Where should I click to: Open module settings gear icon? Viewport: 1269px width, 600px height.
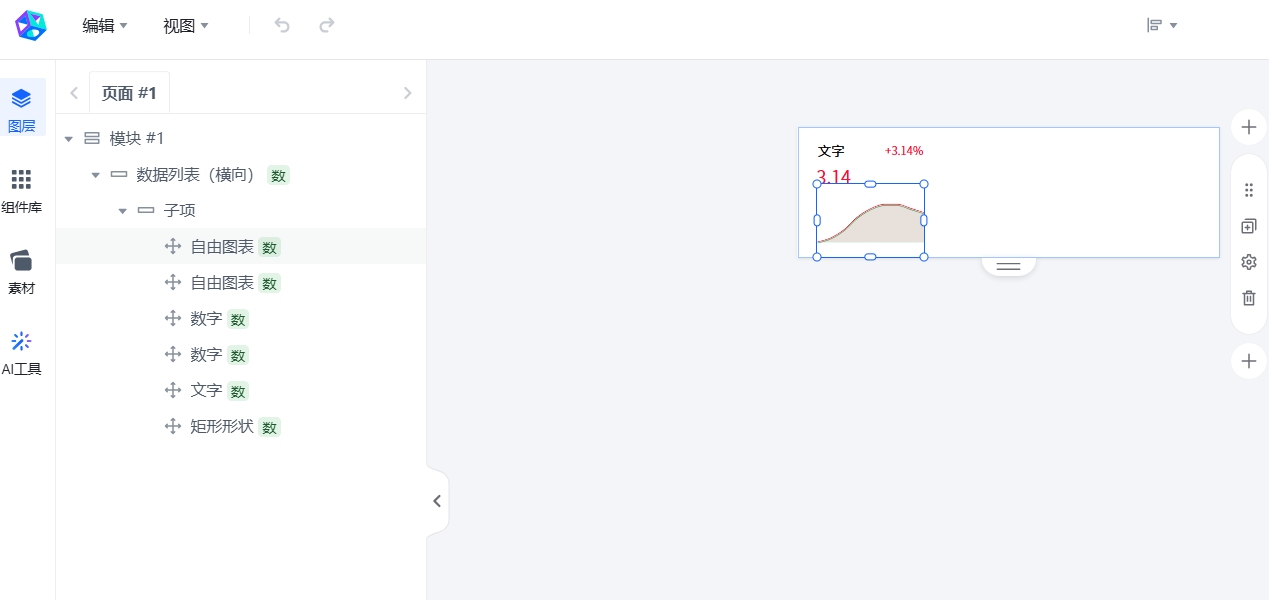click(1248, 262)
